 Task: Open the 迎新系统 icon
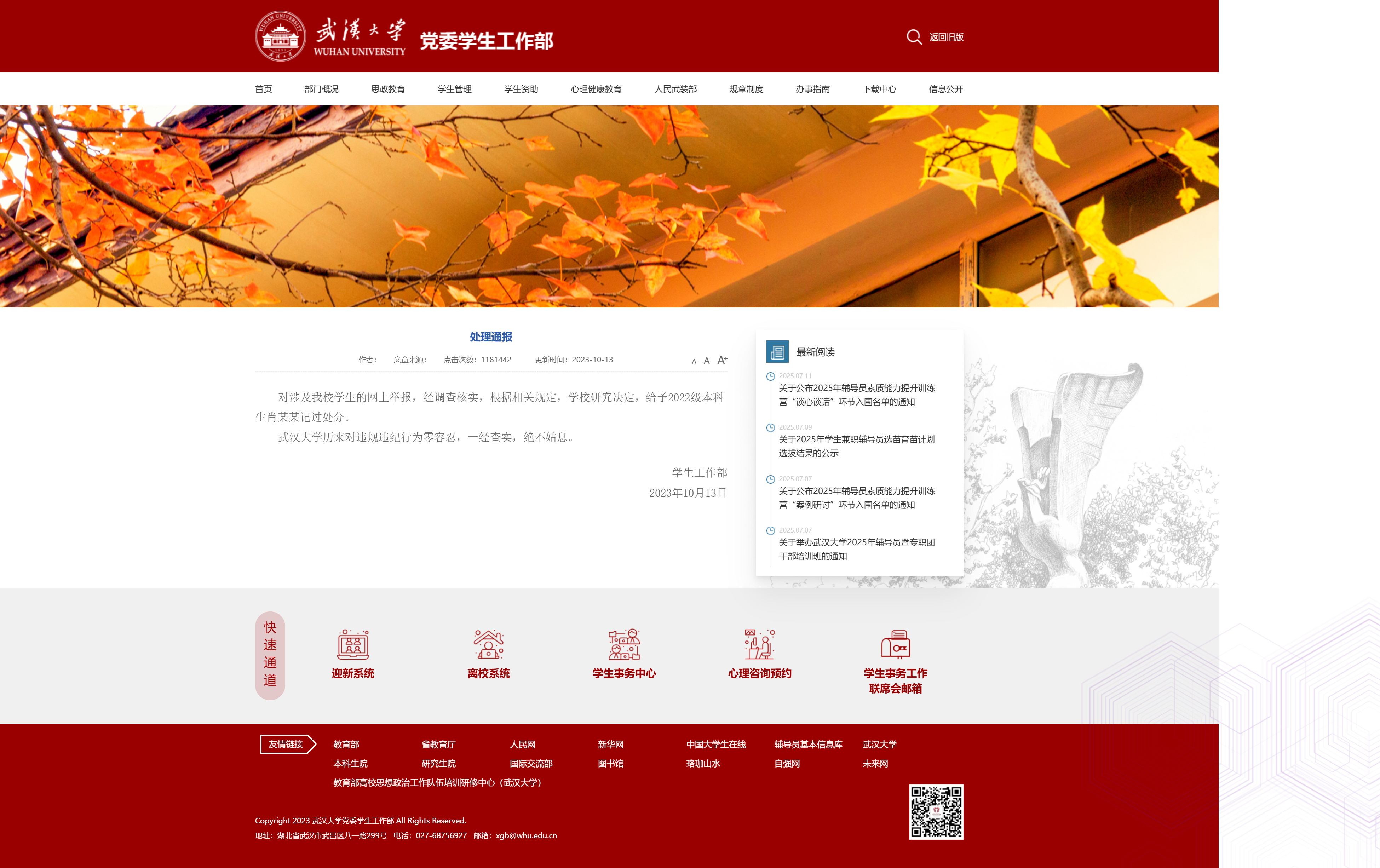pyautogui.click(x=352, y=645)
